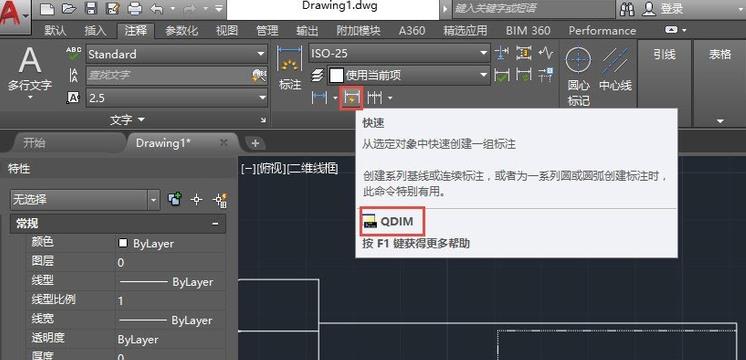Close the Drawing1* file tab
The image size is (746, 360).
(223, 142)
